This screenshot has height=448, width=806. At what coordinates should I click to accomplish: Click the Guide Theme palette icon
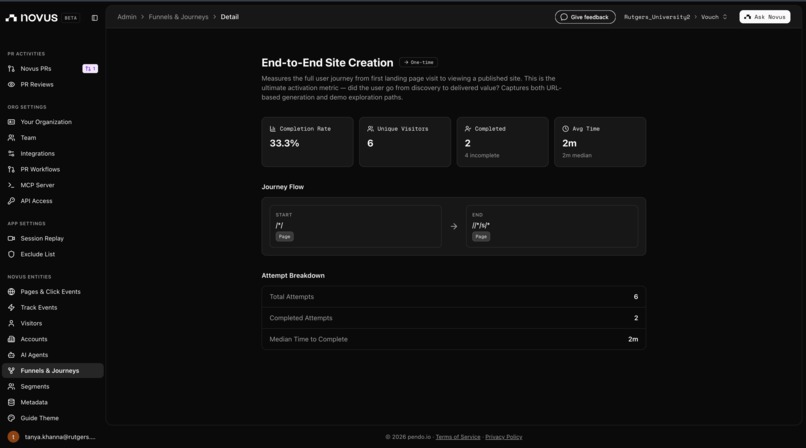[x=11, y=418]
